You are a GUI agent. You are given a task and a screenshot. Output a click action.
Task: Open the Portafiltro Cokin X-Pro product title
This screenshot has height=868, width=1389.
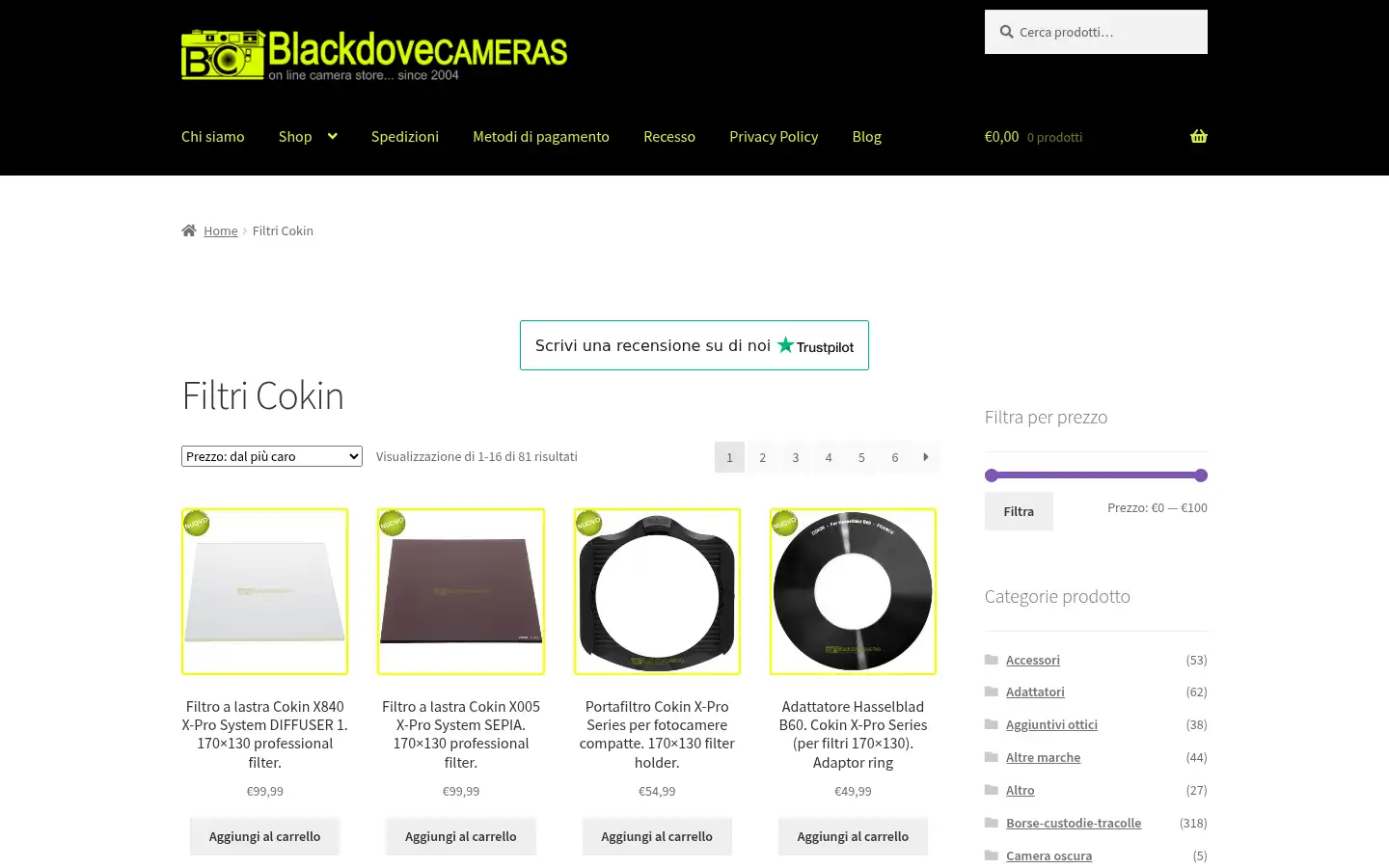[x=657, y=734]
